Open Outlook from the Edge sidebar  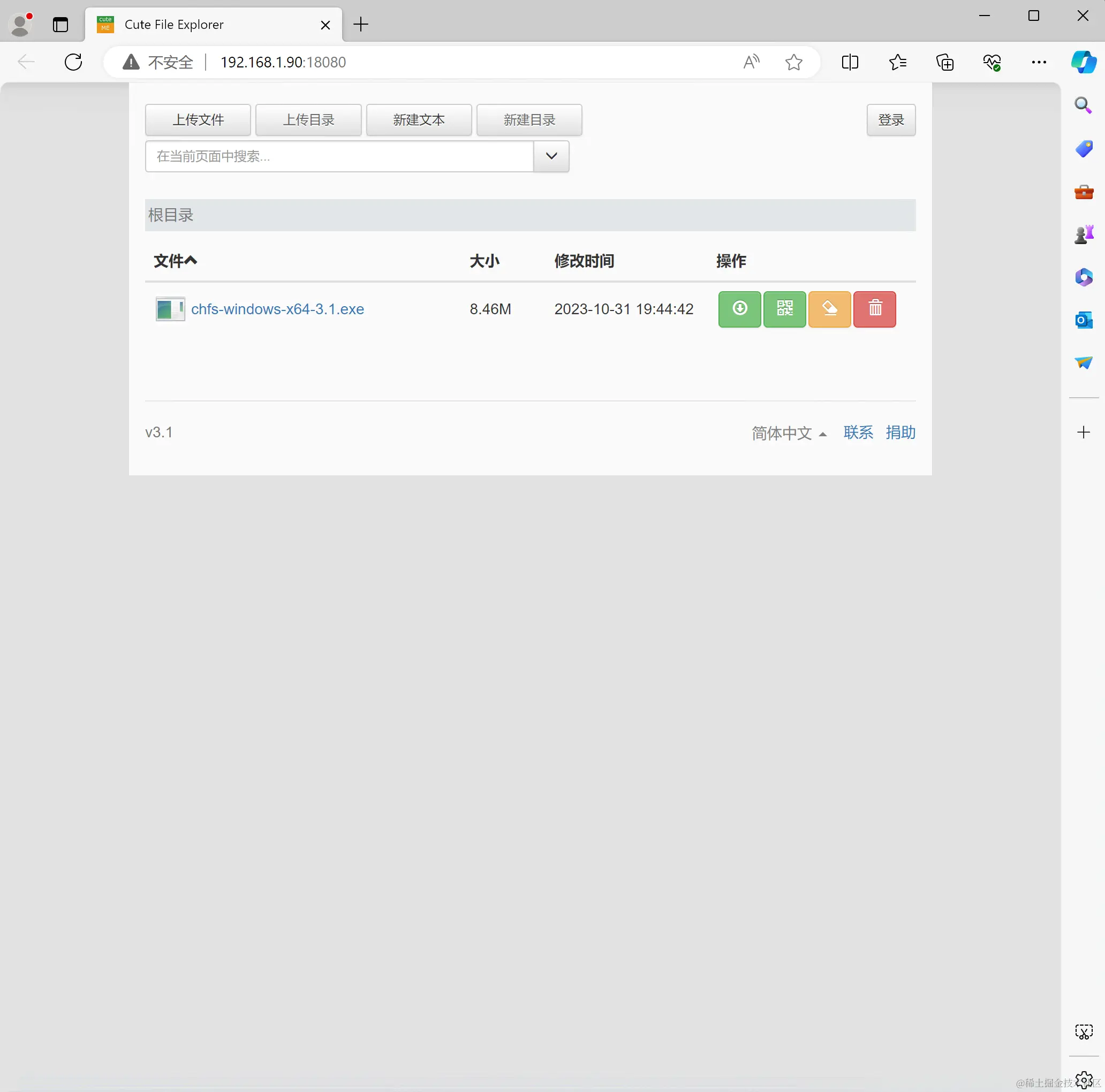click(1083, 320)
